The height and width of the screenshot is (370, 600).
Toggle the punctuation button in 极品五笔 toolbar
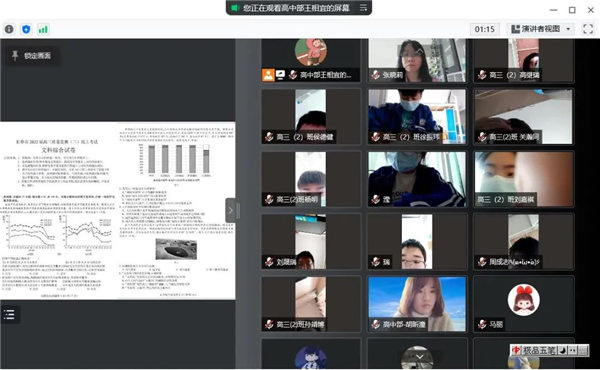tap(572, 350)
